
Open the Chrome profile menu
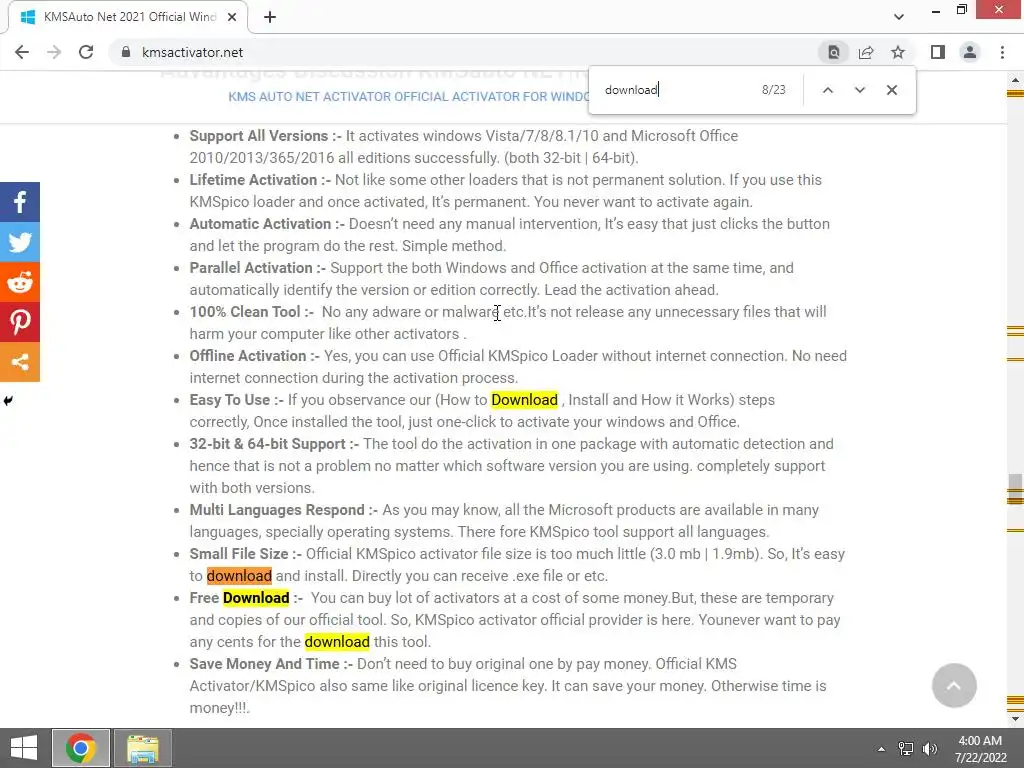970,52
